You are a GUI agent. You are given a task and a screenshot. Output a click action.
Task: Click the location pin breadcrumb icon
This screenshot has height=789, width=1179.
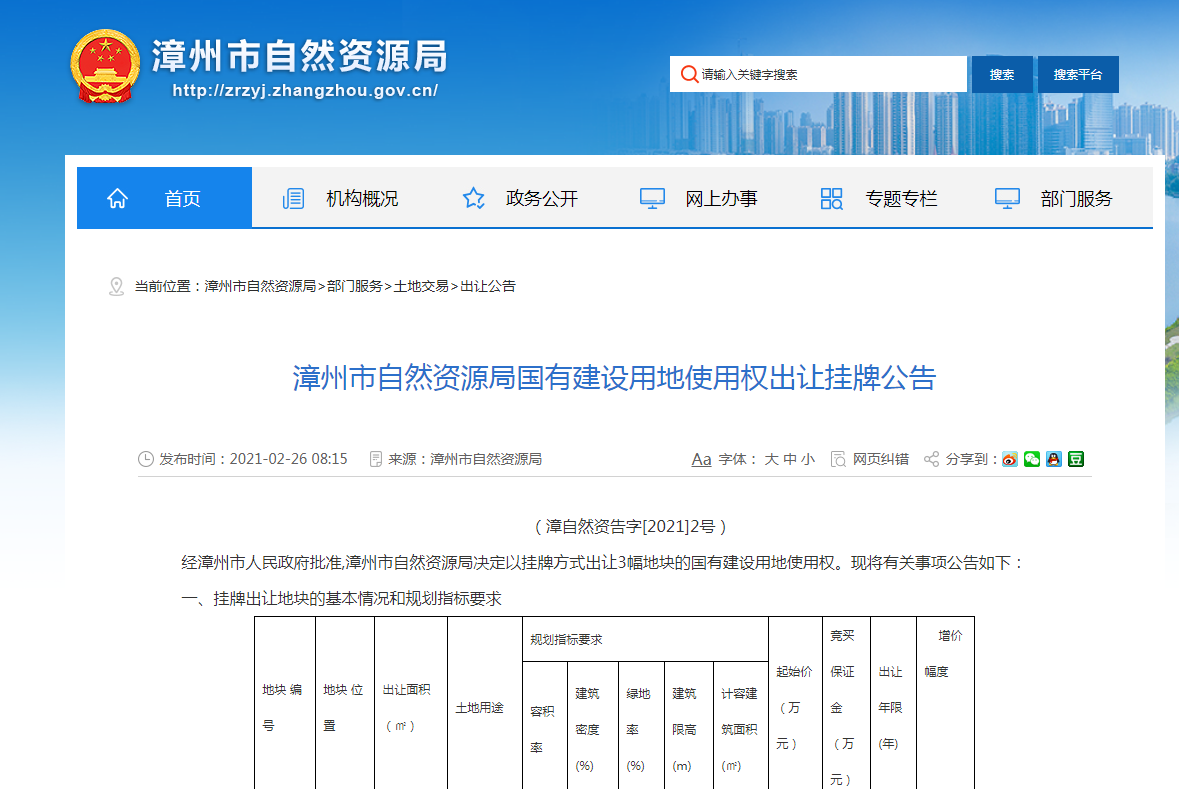coord(116,287)
